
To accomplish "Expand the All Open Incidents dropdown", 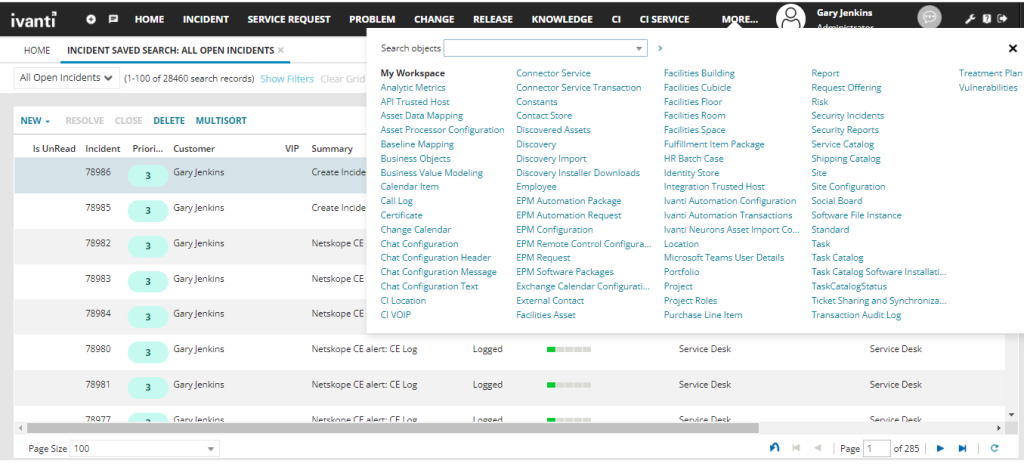I will click(67, 78).
